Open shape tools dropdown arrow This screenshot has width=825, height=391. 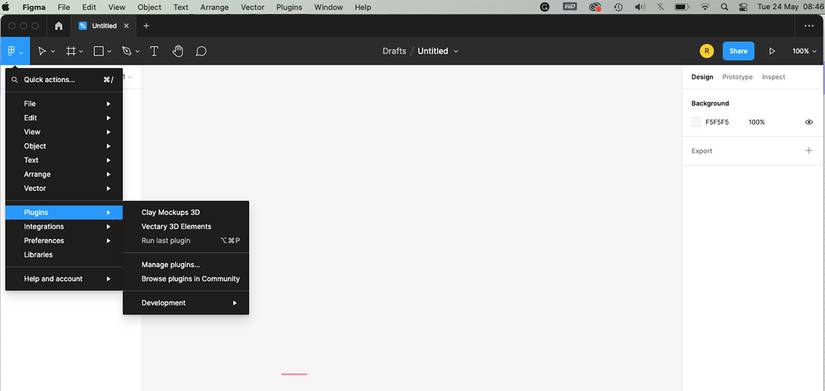pyautogui.click(x=109, y=52)
